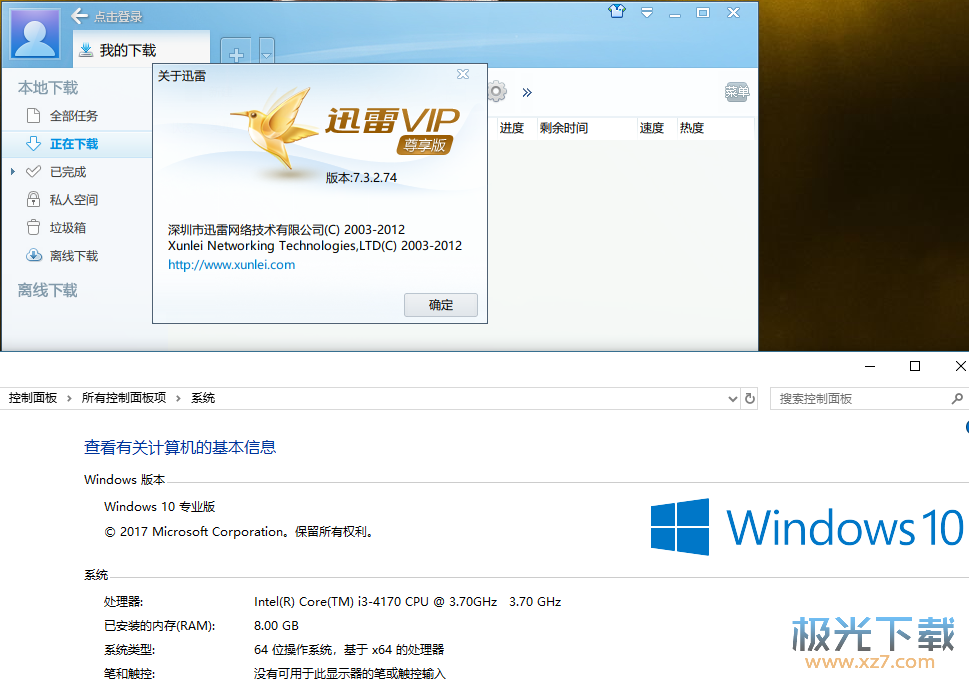
Task: Click the 查看有关计算机的基本信息 heading
Action: click(x=180, y=447)
